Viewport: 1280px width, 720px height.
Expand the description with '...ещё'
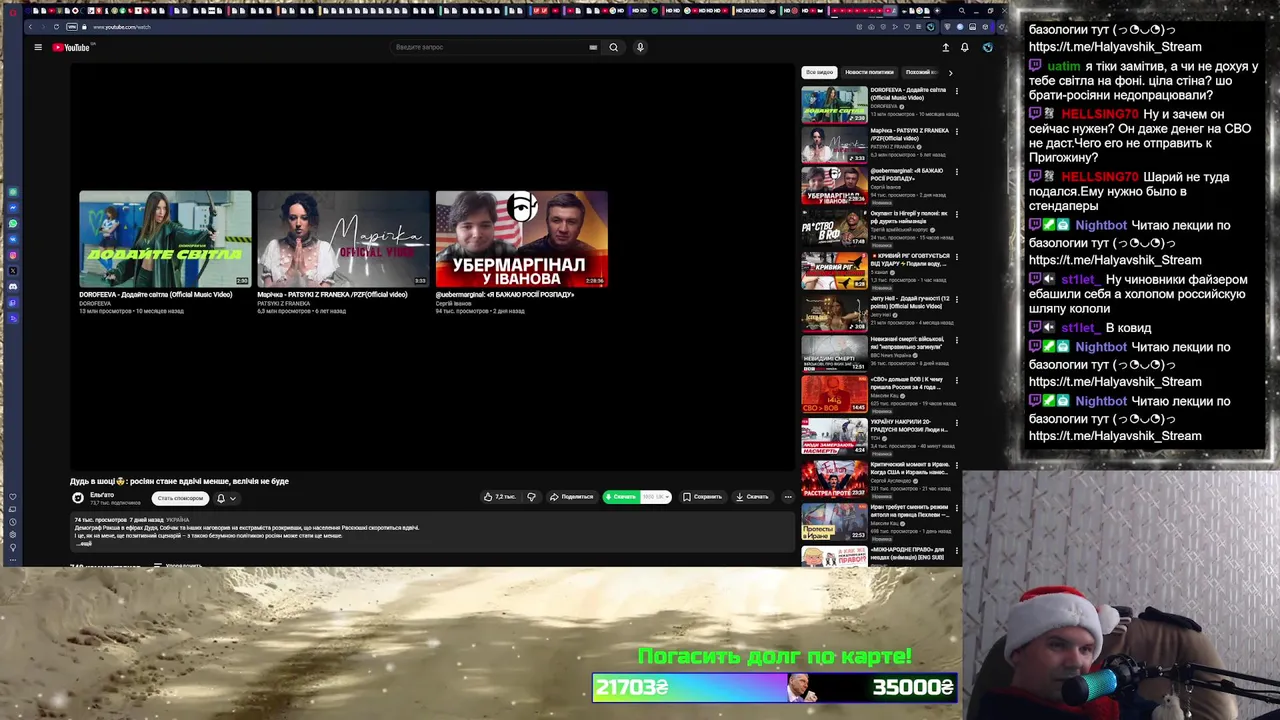(85, 543)
